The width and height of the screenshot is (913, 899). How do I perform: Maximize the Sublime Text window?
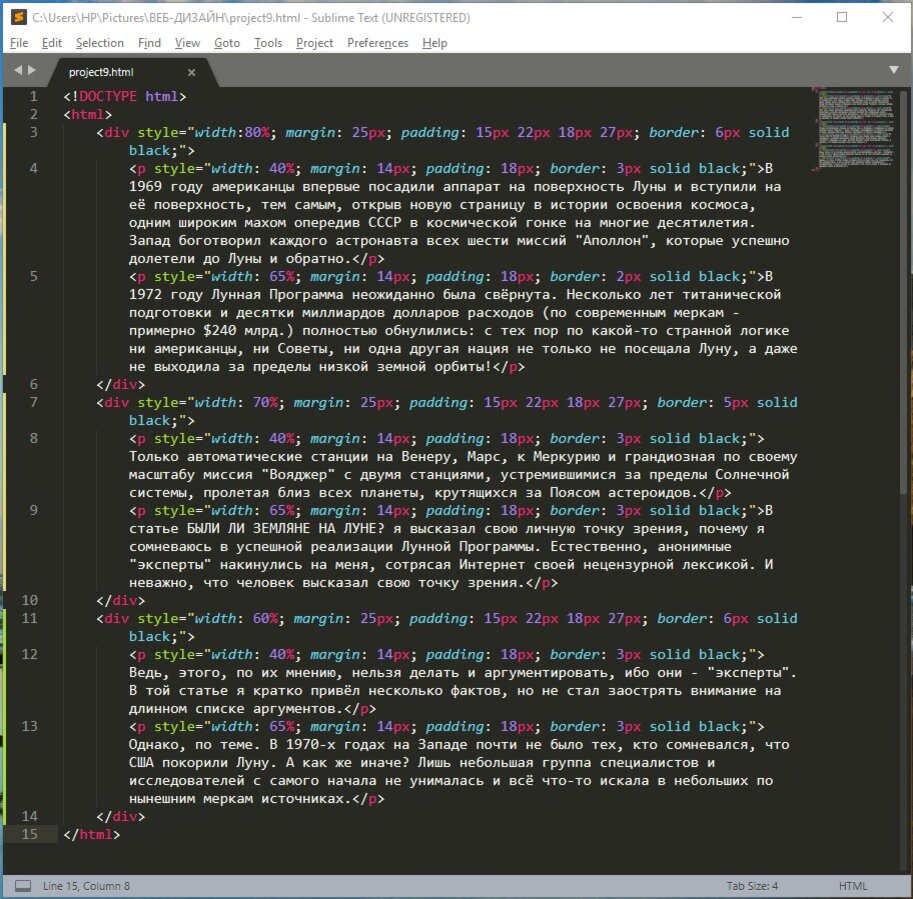coord(842,17)
